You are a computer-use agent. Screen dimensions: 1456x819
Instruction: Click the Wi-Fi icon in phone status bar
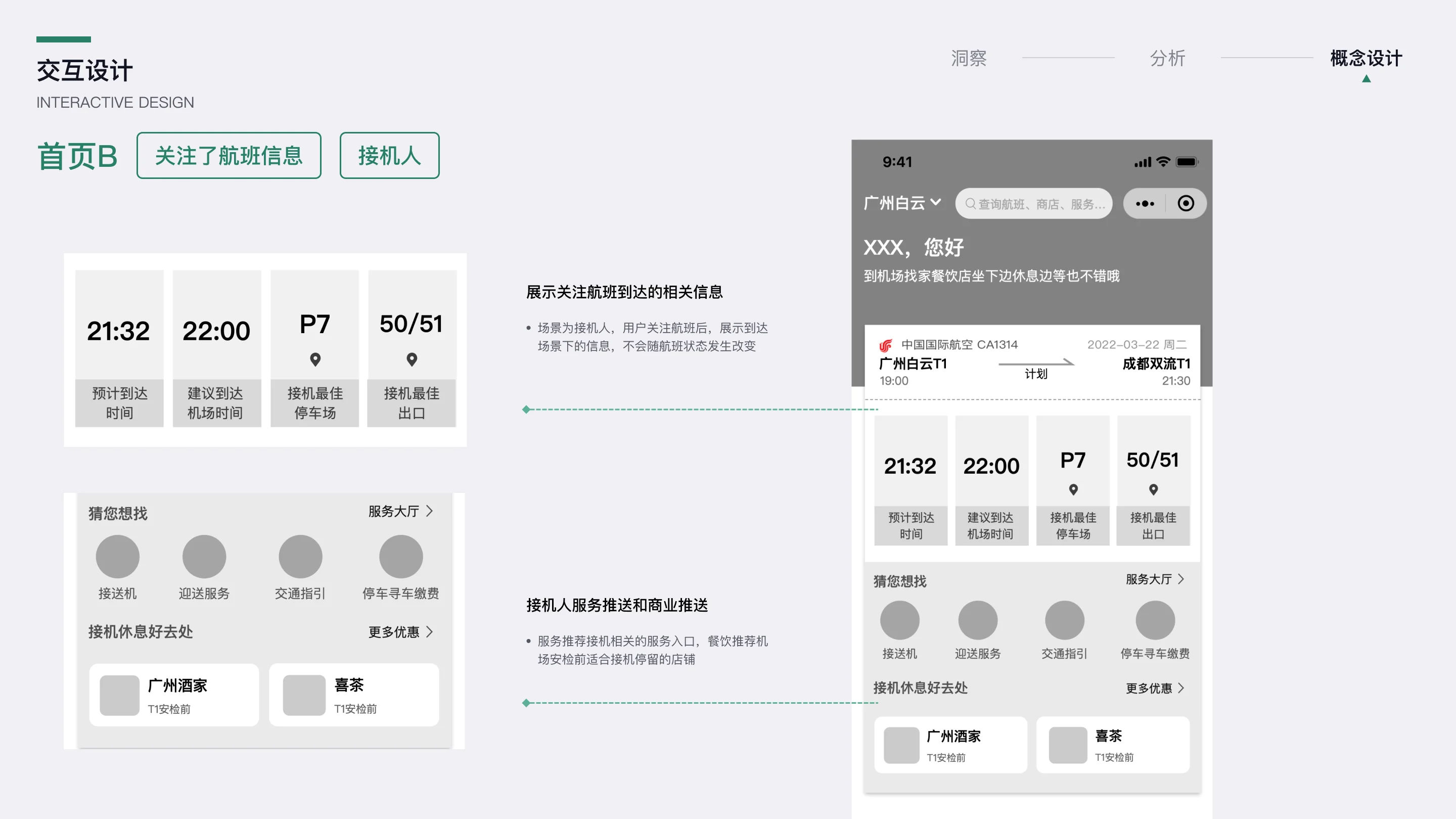point(1163,162)
